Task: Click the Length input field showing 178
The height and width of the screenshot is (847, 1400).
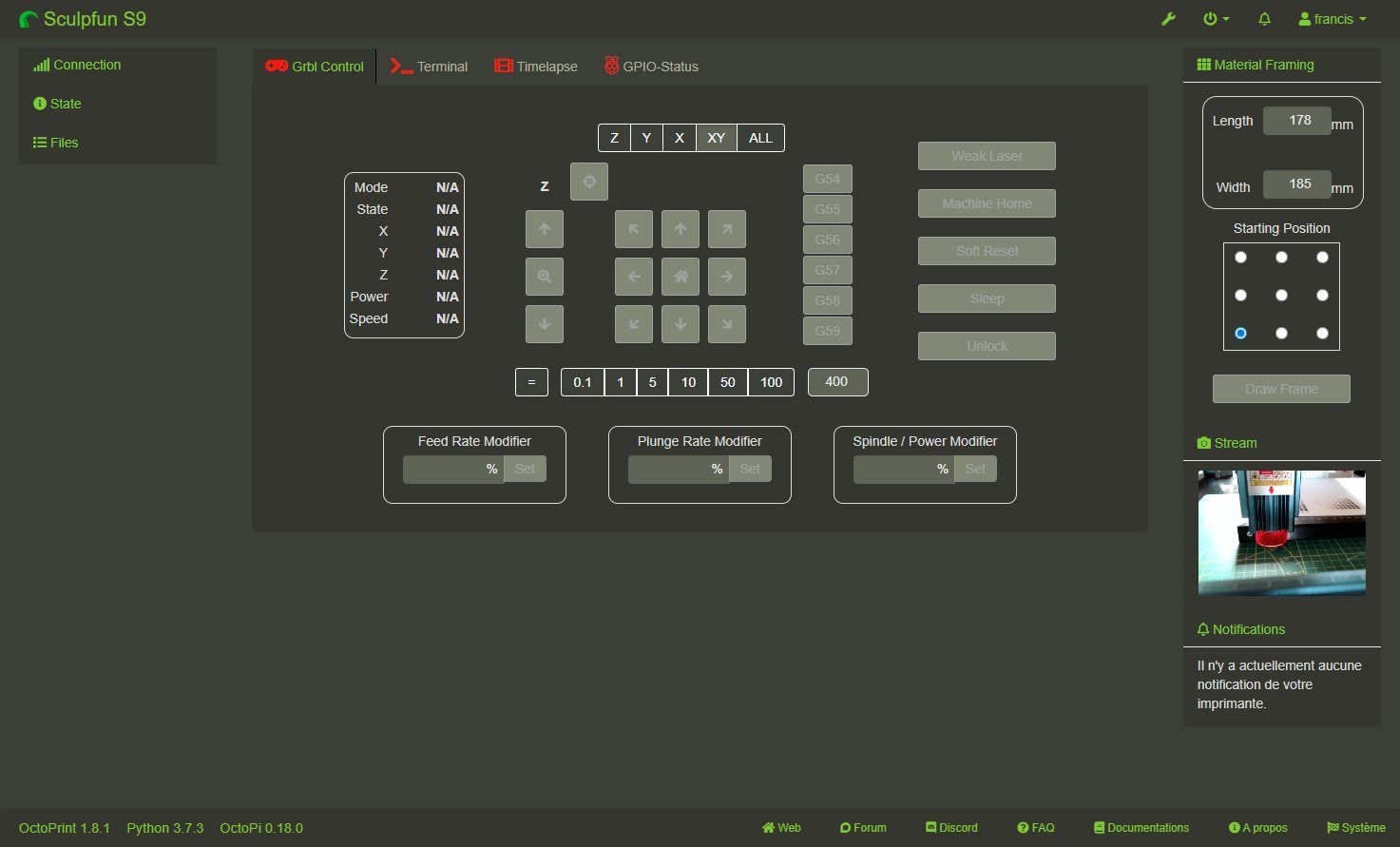Action: (1297, 121)
